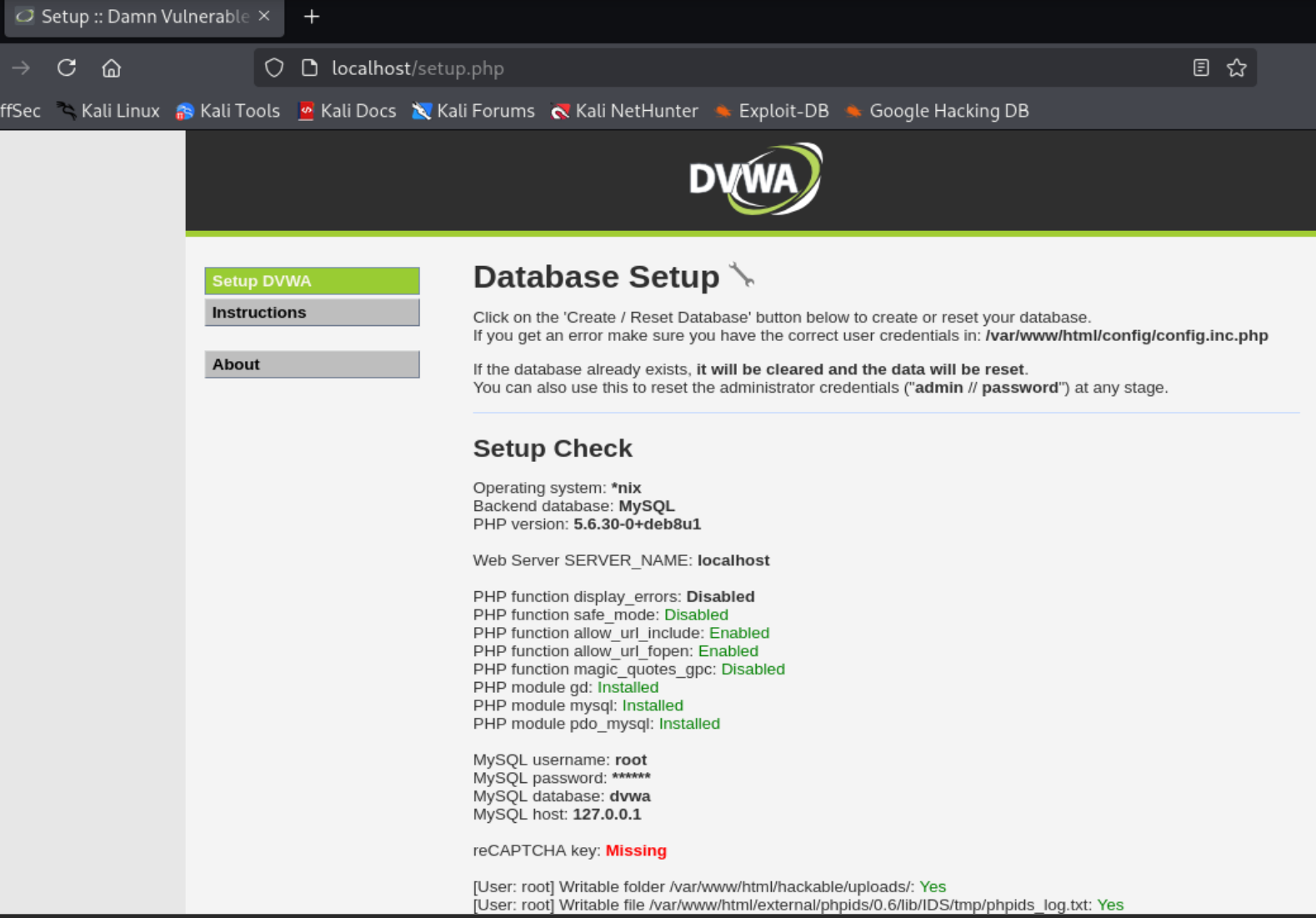Click display_errors Disabled status text
This screenshot has width=1316, height=918.
(720, 597)
